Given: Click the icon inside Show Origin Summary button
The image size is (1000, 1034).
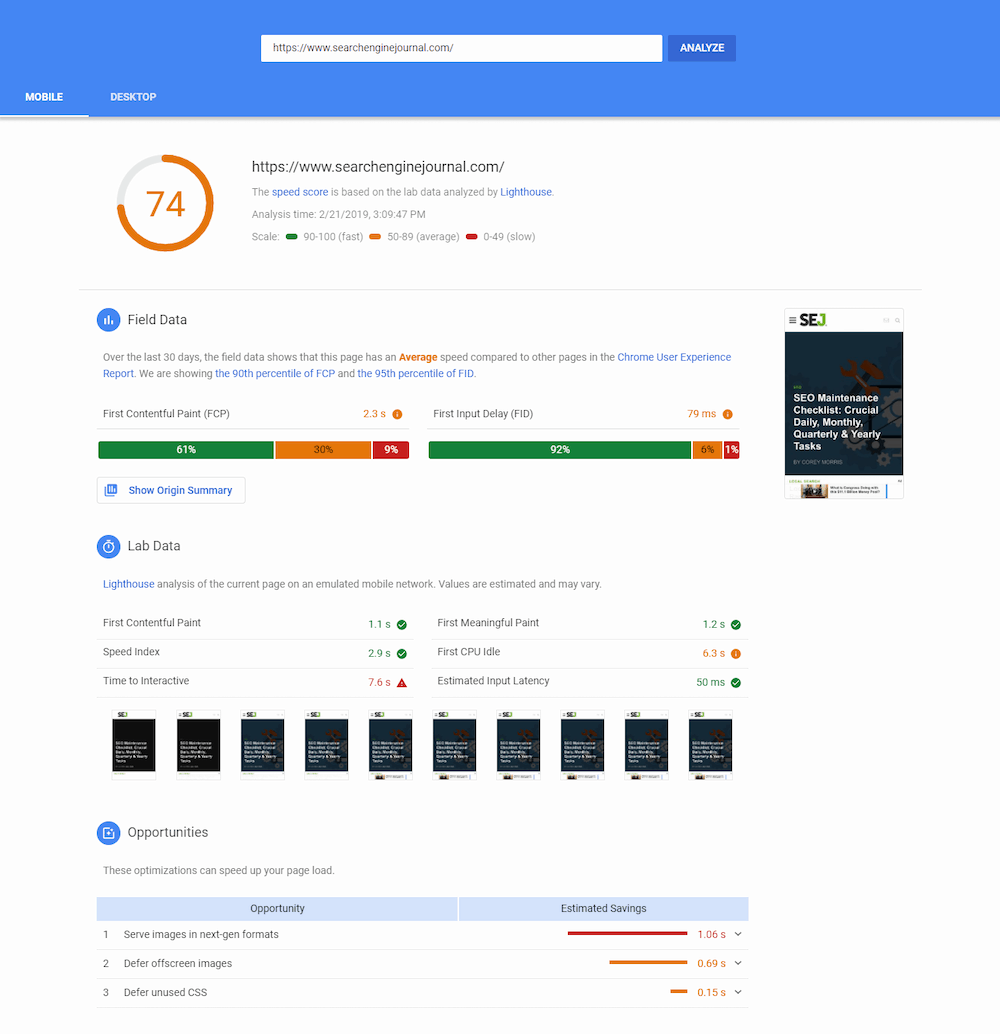Looking at the screenshot, I should point(111,490).
